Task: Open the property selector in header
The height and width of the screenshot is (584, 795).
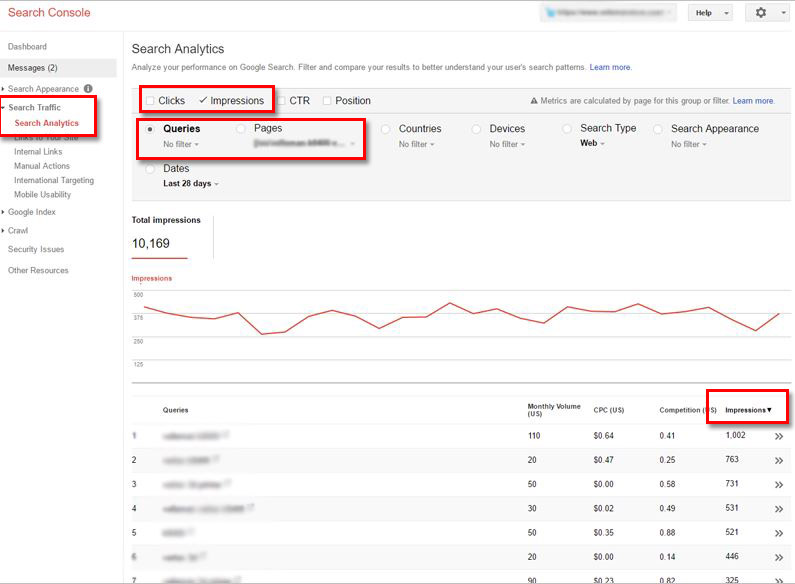Action: (x=608, y=13)
